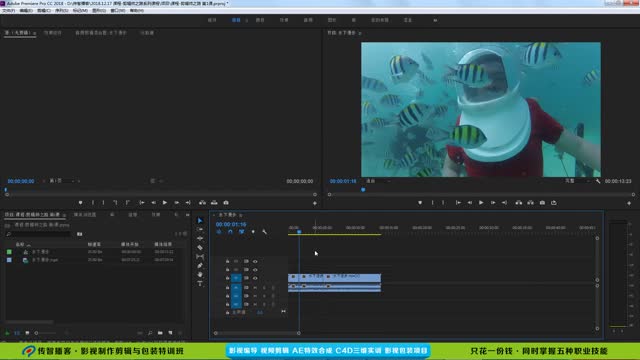Open the Sequence menu

pyautogui.click(x=61, y=11)
